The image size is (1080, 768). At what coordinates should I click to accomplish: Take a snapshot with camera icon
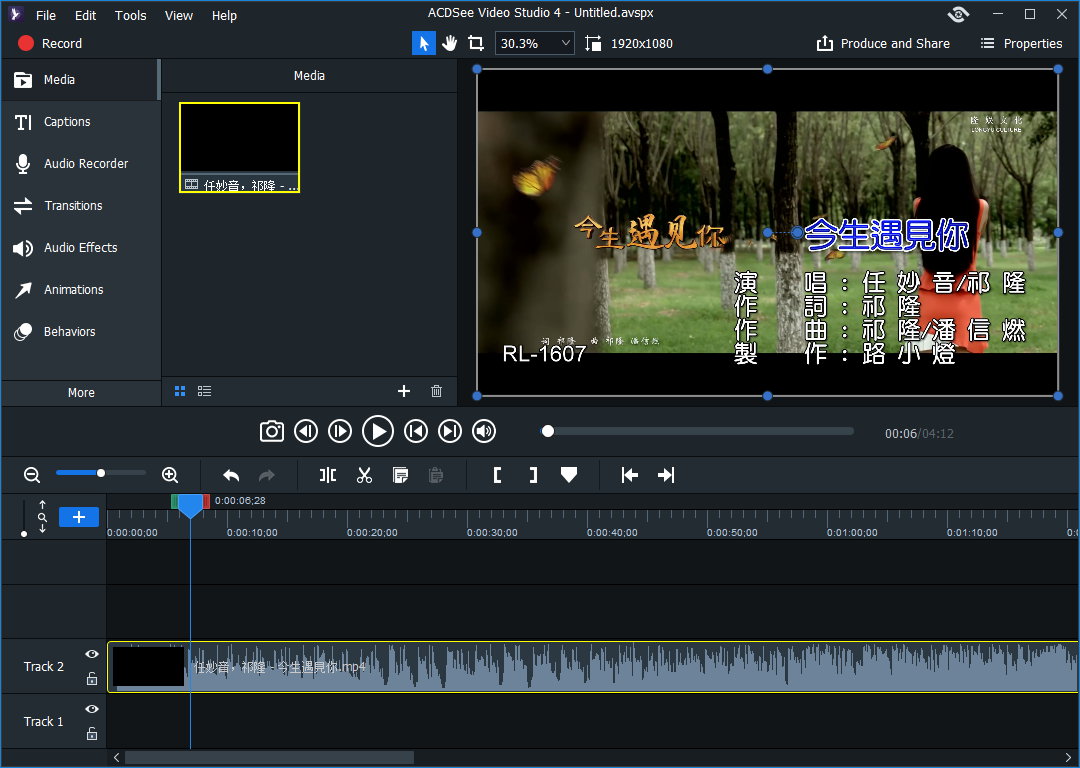[271, 432]
